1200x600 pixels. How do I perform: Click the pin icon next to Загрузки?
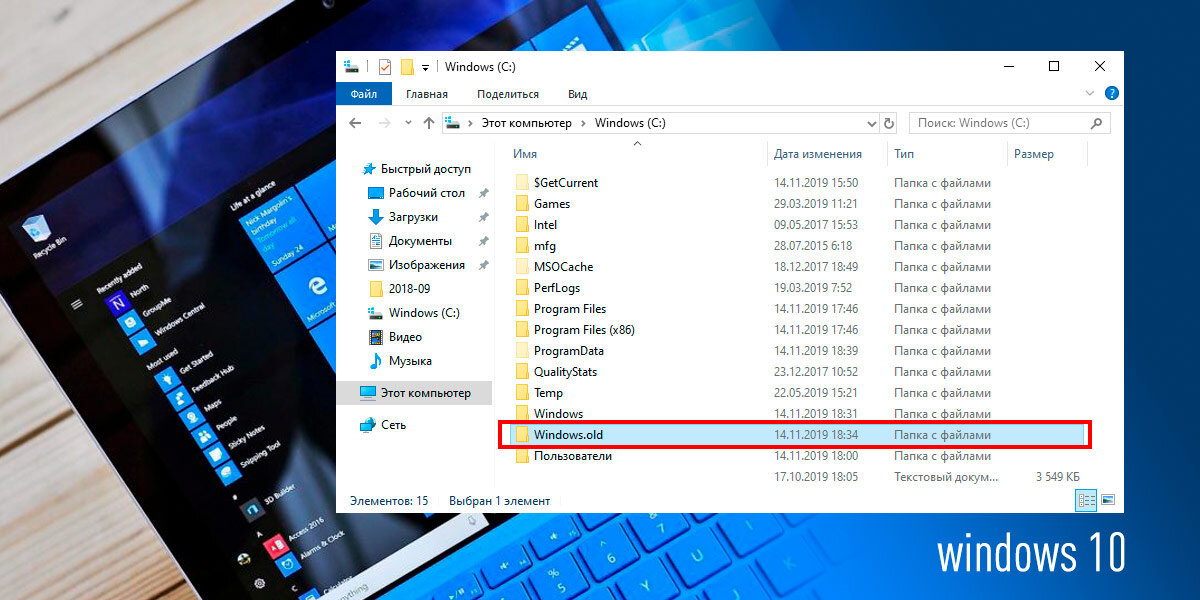(x=484, y=217)
